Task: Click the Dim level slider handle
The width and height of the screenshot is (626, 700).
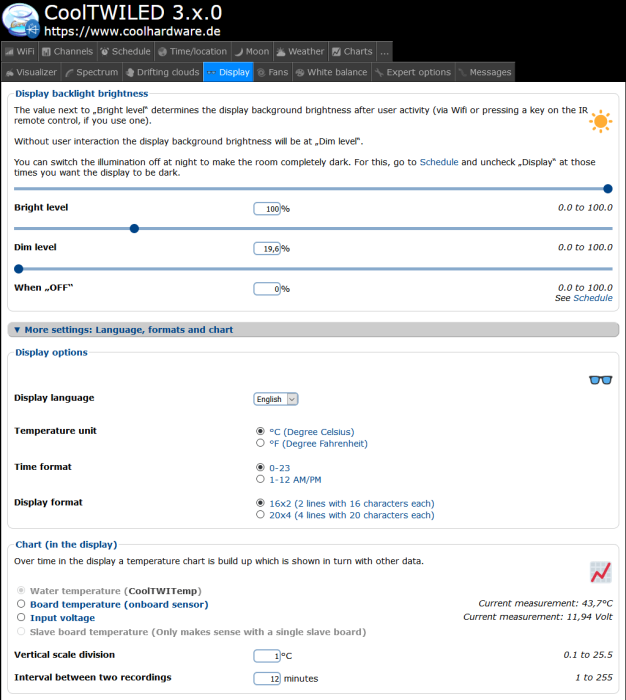Action: pos(134,228)
